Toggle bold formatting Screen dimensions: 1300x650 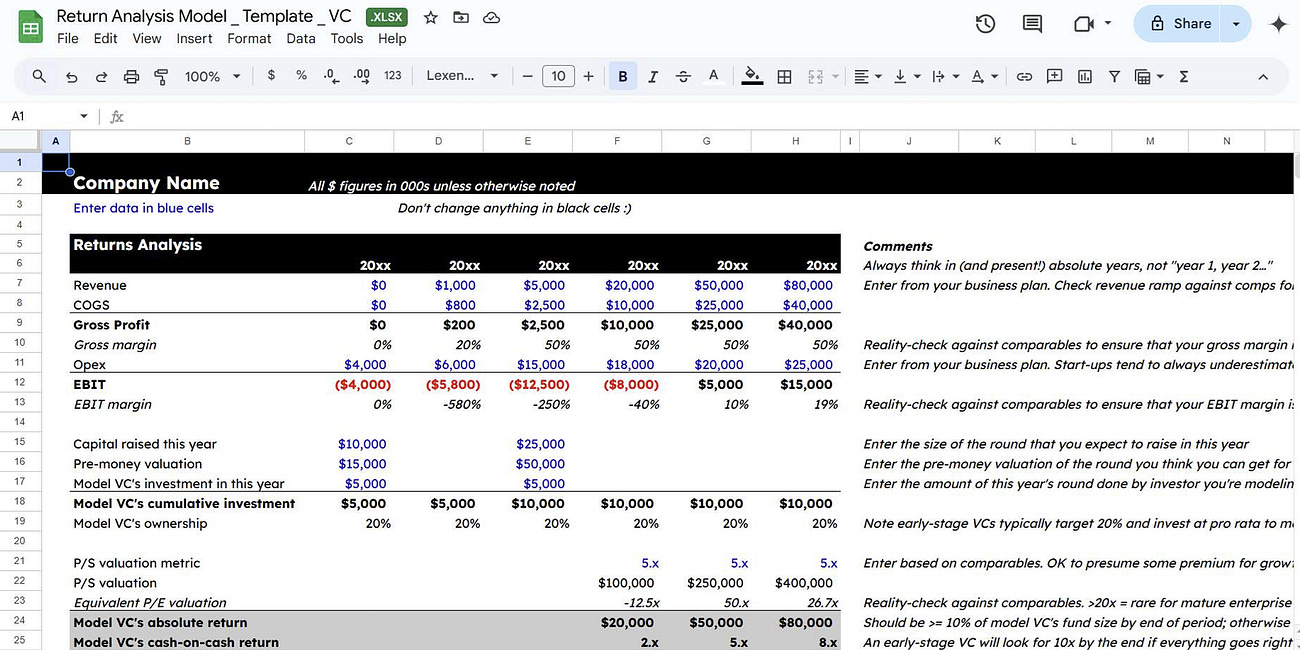(623, 75)
